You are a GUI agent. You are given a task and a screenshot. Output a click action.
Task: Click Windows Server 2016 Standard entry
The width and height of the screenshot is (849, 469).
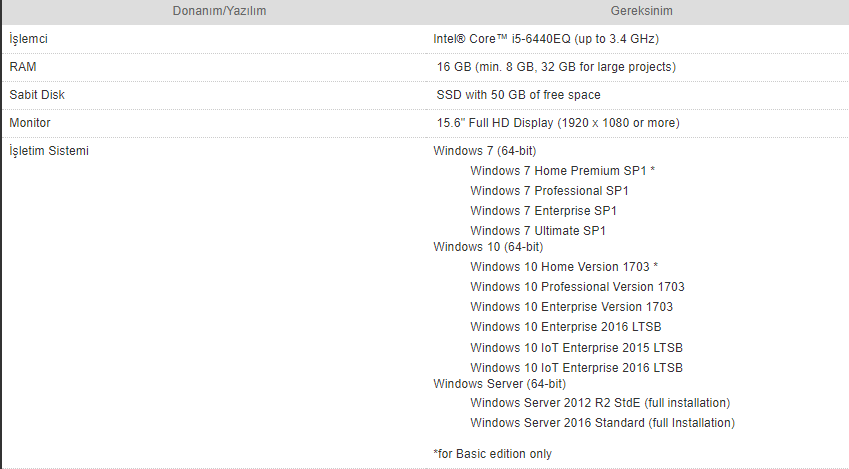[x=602, y=423]
